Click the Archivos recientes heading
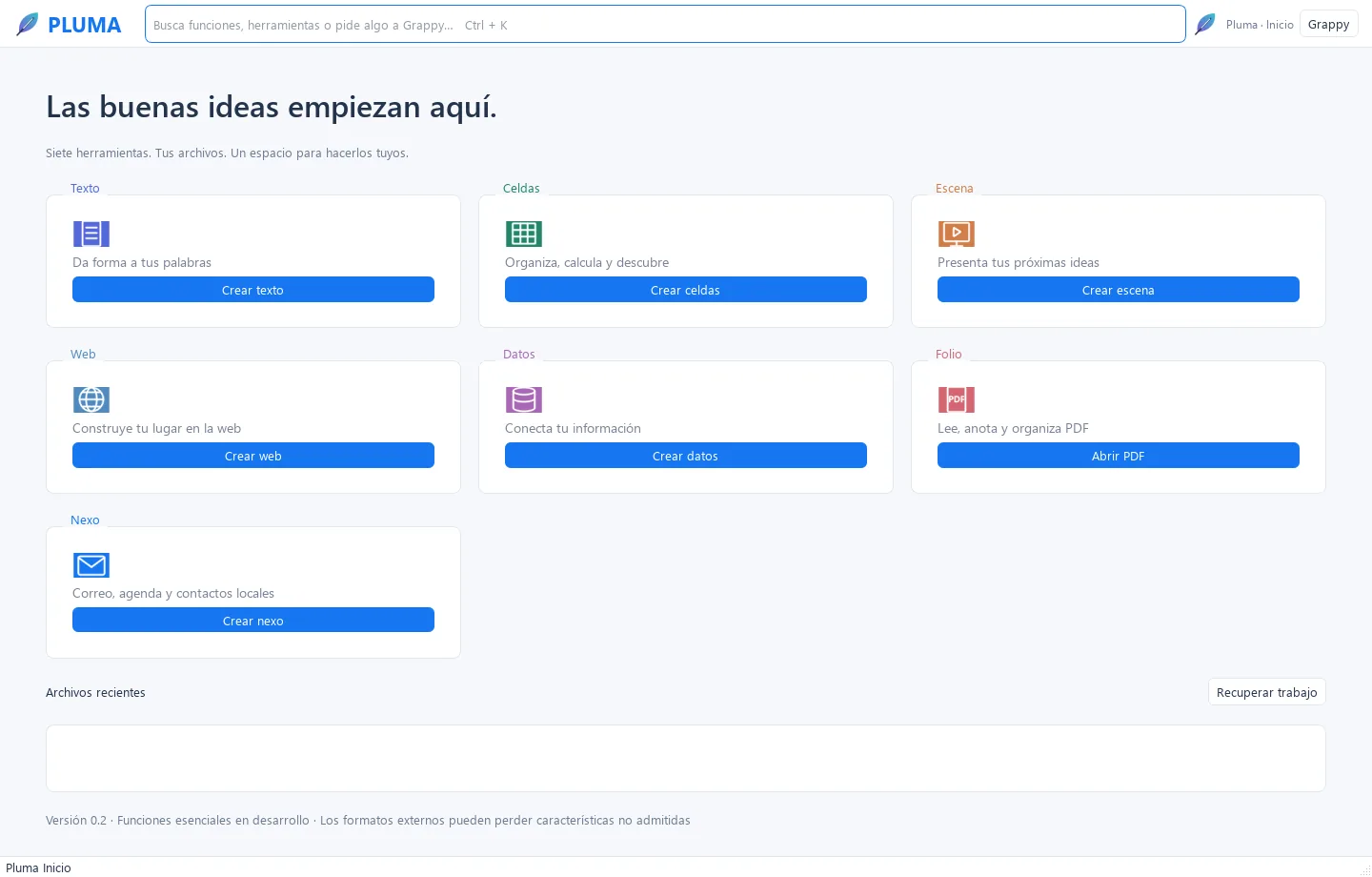Image resolution: width=1372 pixels, height=877 pixels. pyautogui.click(x=95, y=692)
